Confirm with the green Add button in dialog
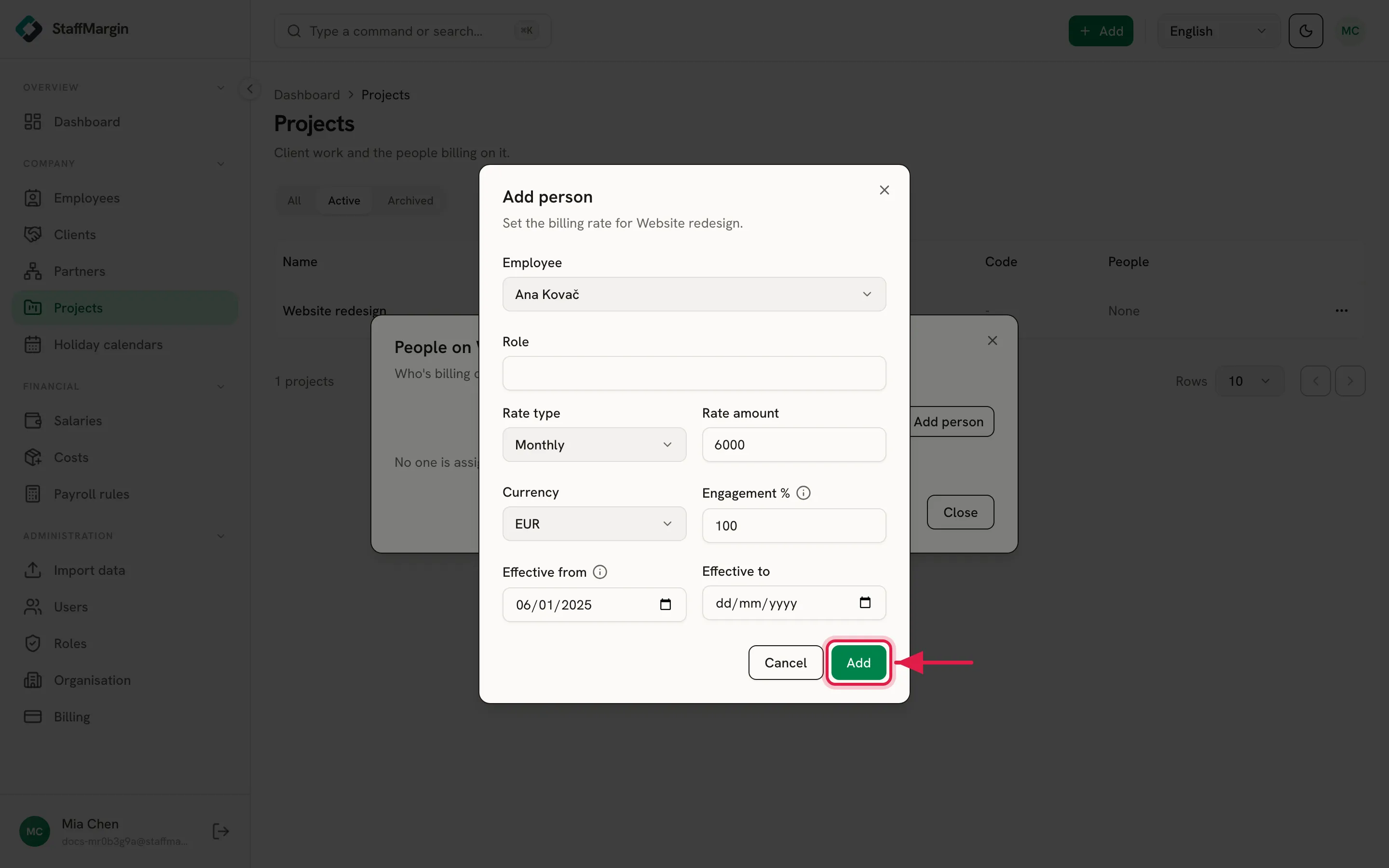1389x868 pixels. [x=858, y=663]
